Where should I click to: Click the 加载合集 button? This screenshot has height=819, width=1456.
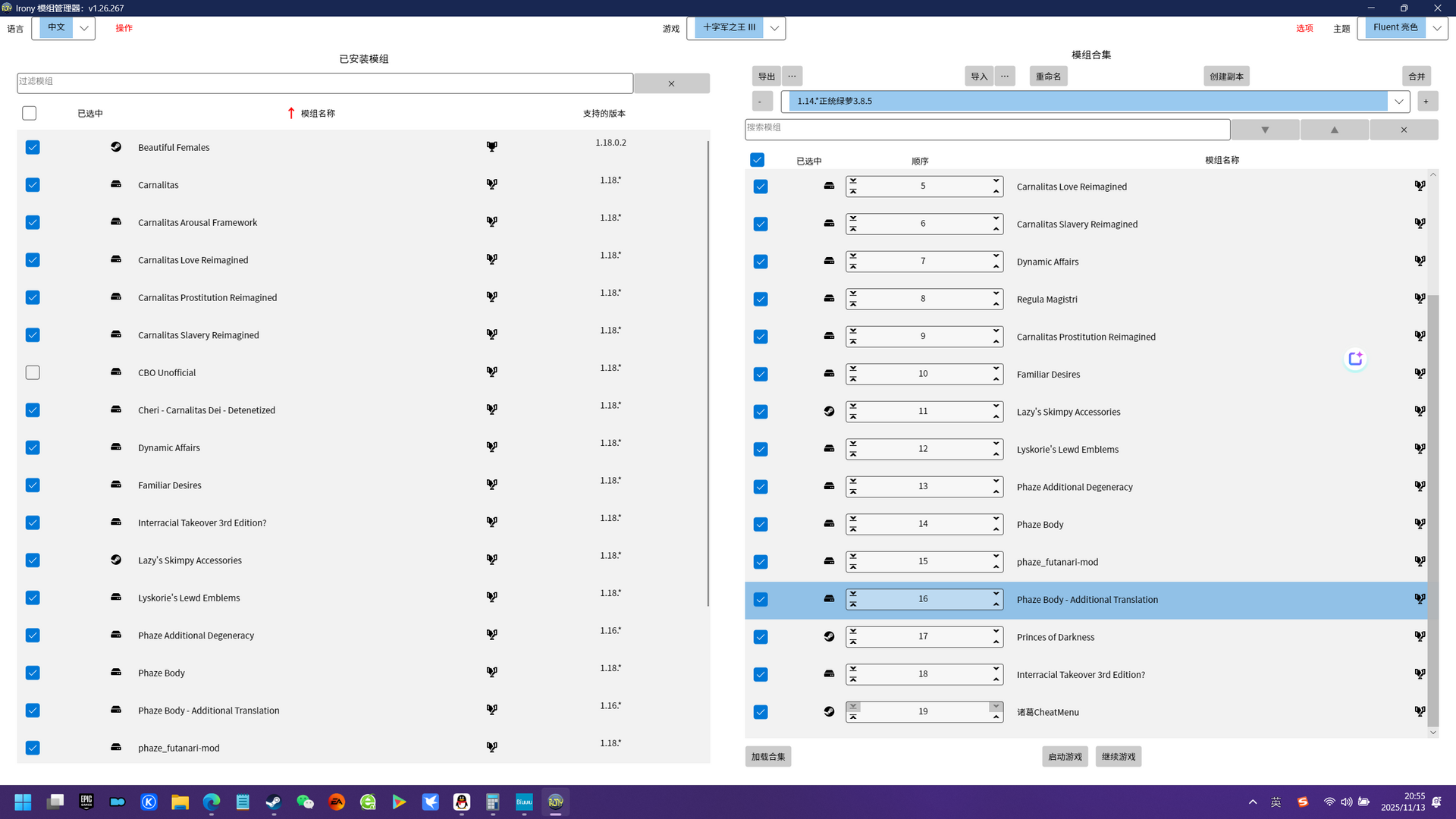[x=768, y=756]
